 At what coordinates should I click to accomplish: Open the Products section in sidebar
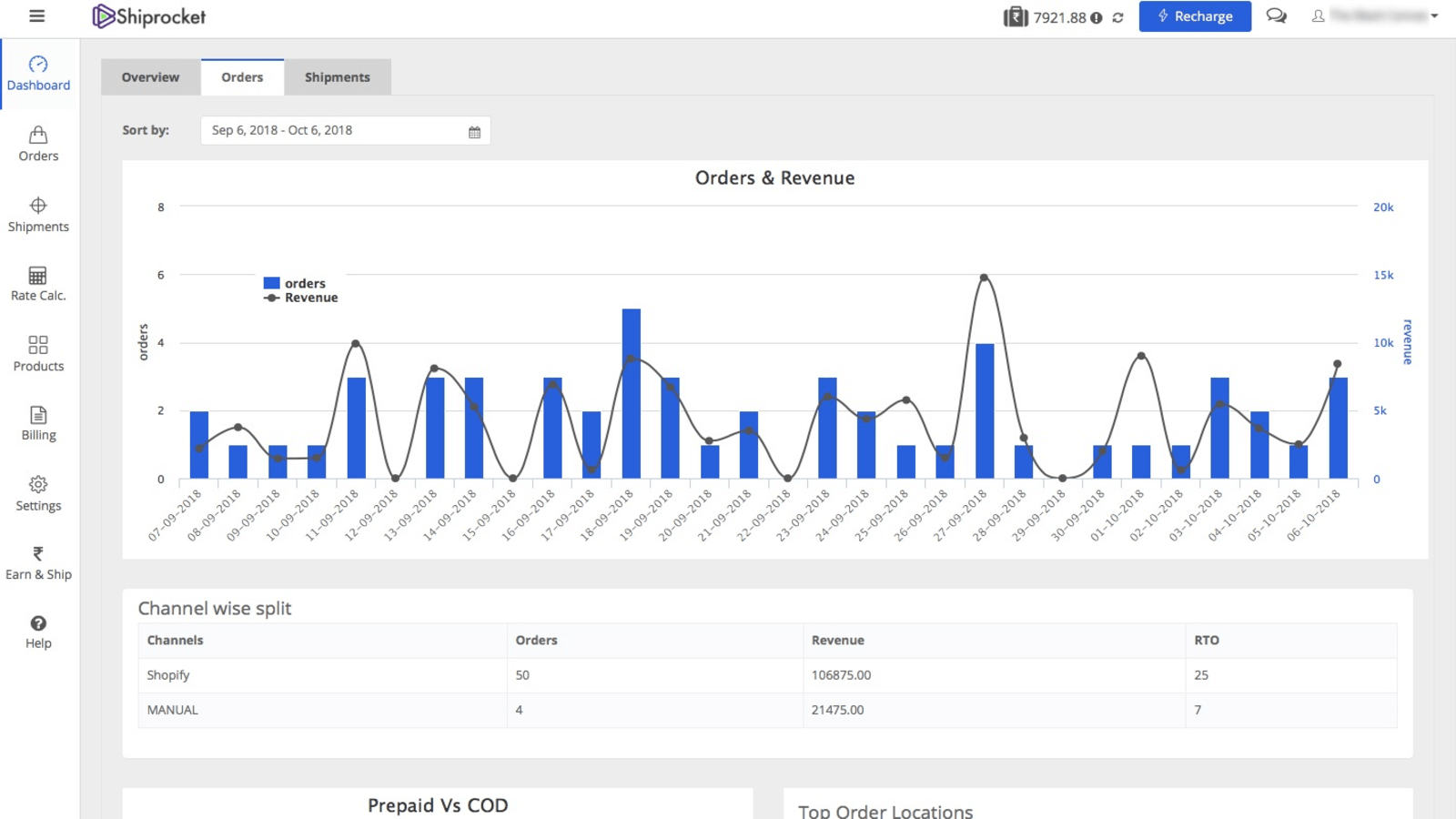pos(37,353)
